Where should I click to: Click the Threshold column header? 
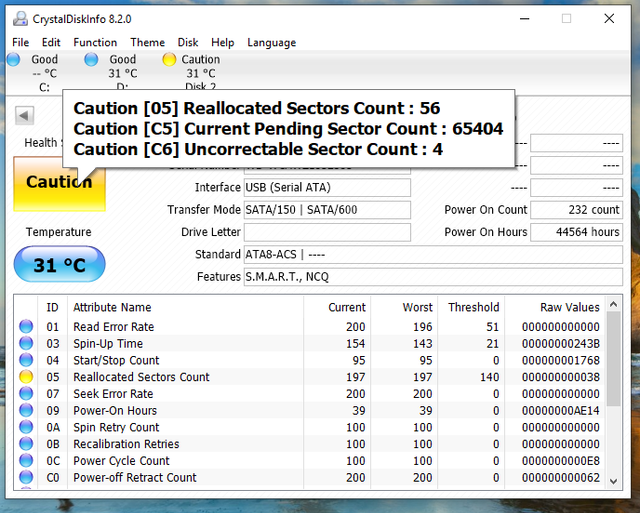coord(471,307)
